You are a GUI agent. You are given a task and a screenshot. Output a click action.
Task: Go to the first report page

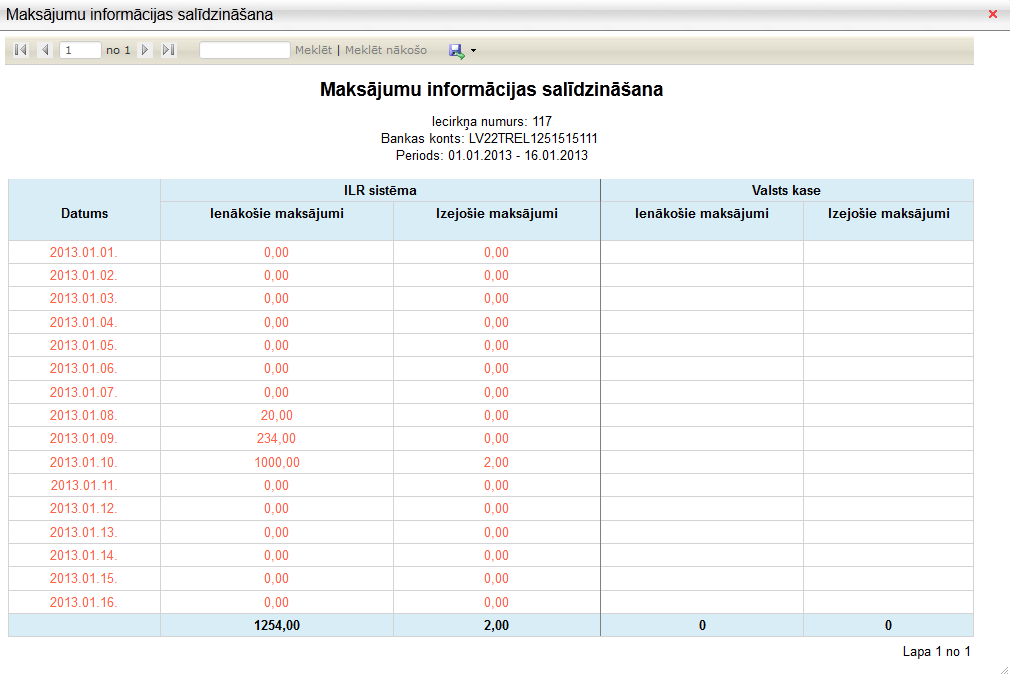(21, 50)
